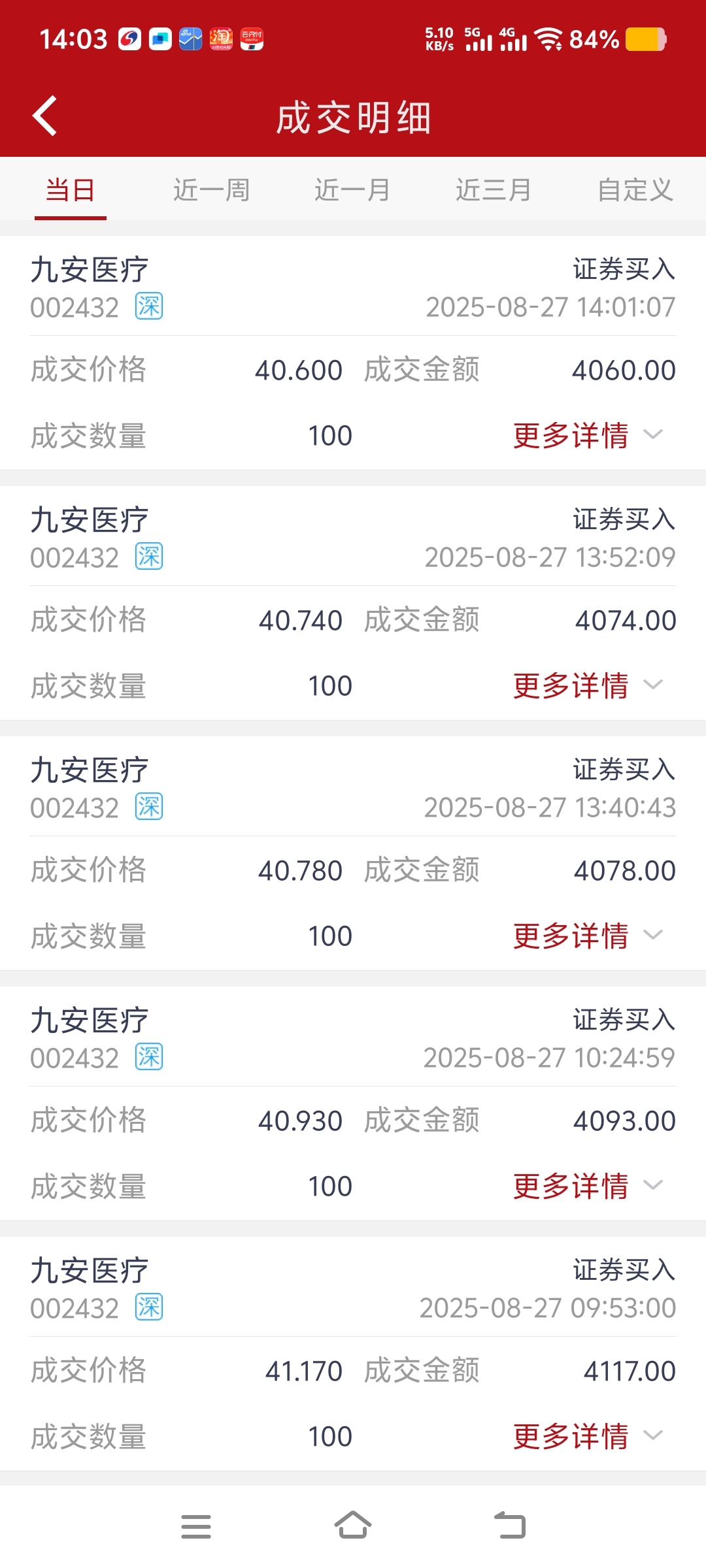Tap the 深 badge on the 10:24:59 trade

149,1057
